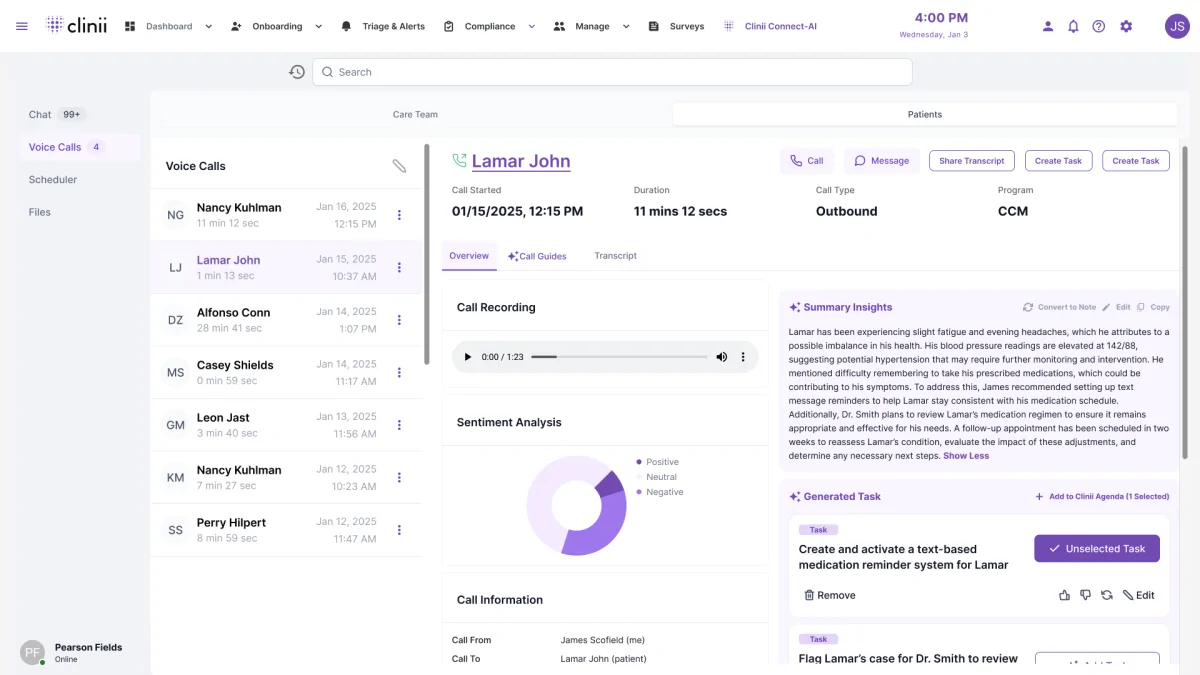The image size is (1200, 675).
Task: Give thumbs up on the medication reminder task
Action: [x=1064, y=594]
